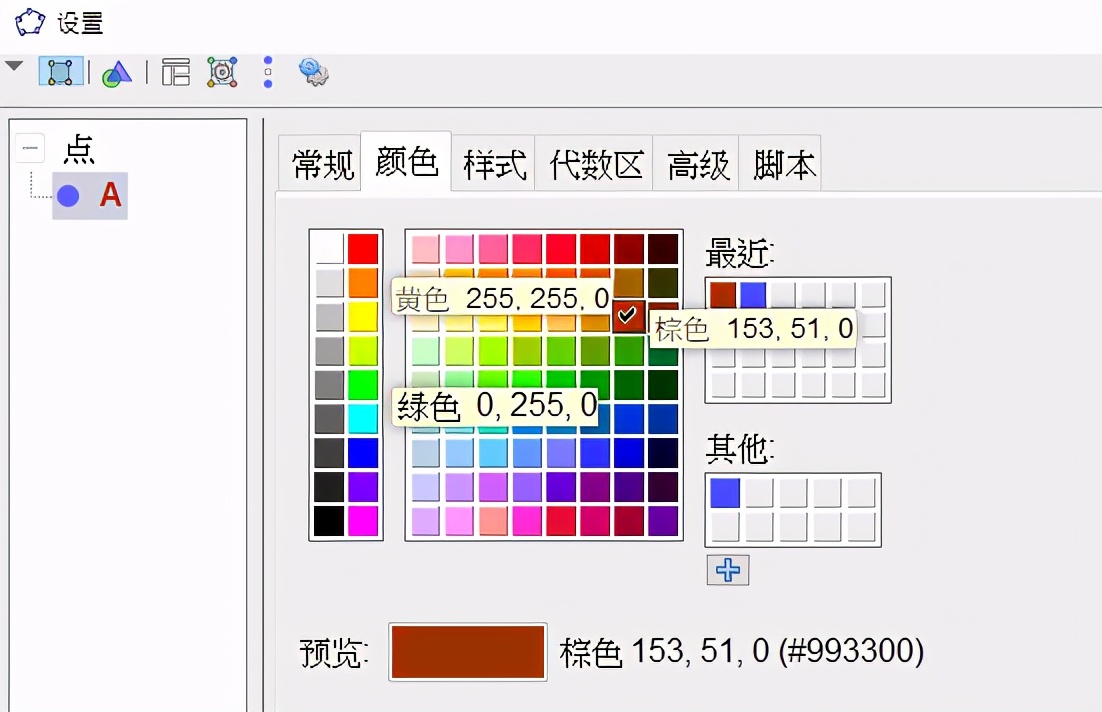Select the move selection tool icon on toolbar
This screenshot has width=1102, height=712.
point(60,72)
